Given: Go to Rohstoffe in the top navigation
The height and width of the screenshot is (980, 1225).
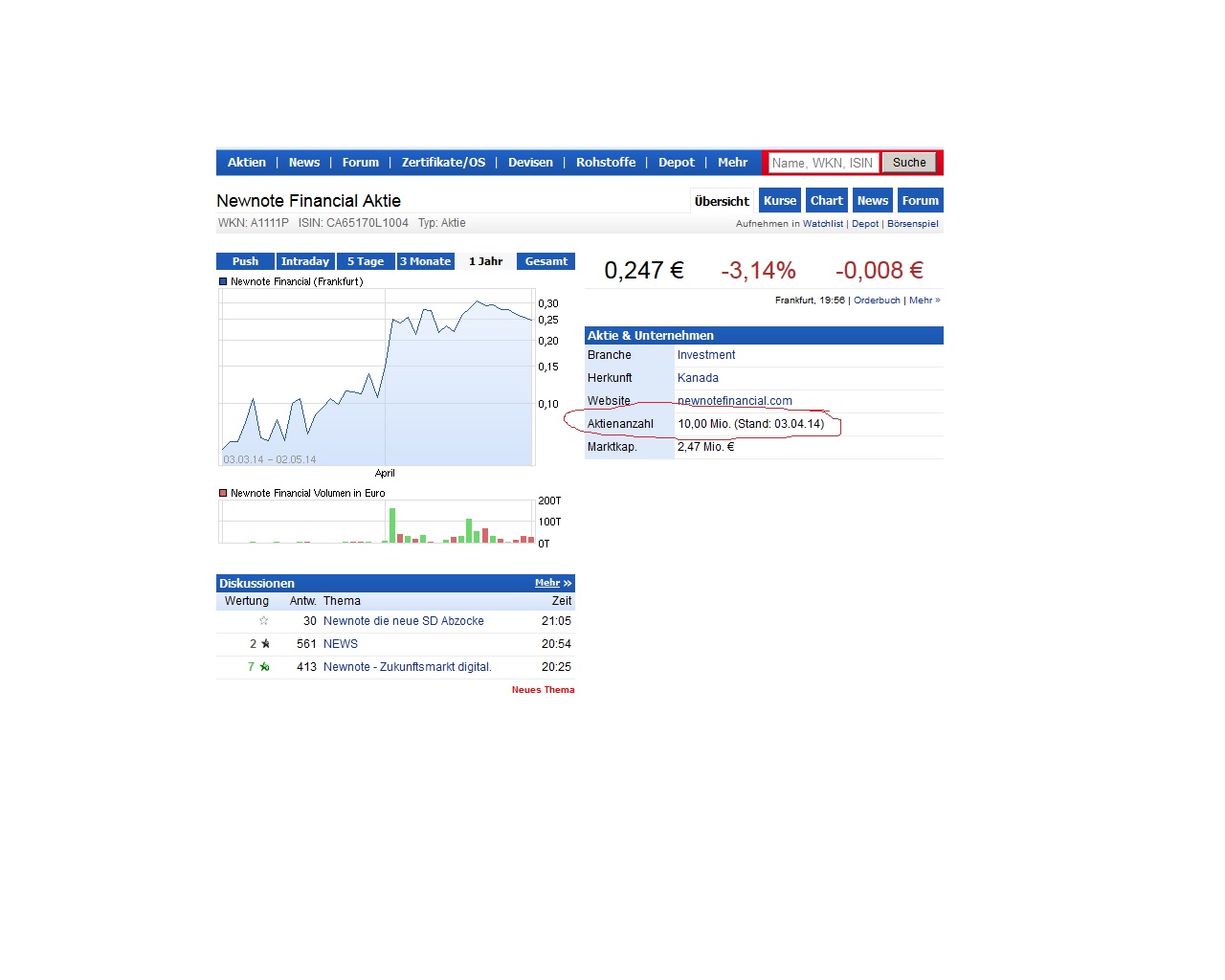Looking at the screenshot, I should tap(605, 163).
